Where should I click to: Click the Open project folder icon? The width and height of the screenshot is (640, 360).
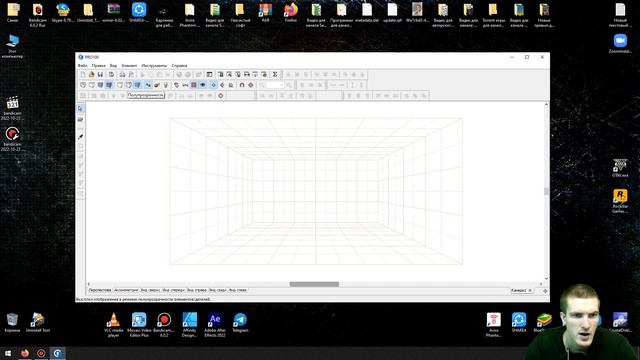tap(91, 74)
